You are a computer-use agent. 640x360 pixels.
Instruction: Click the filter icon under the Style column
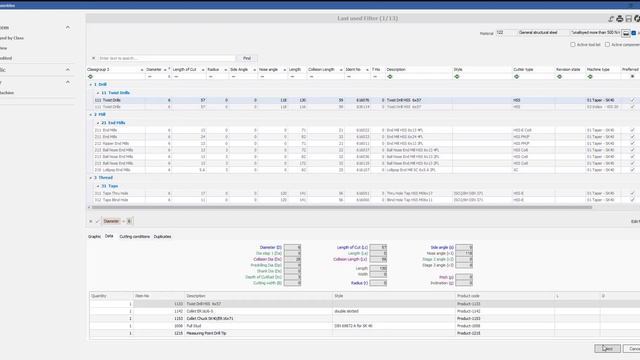tap(457, 76)
